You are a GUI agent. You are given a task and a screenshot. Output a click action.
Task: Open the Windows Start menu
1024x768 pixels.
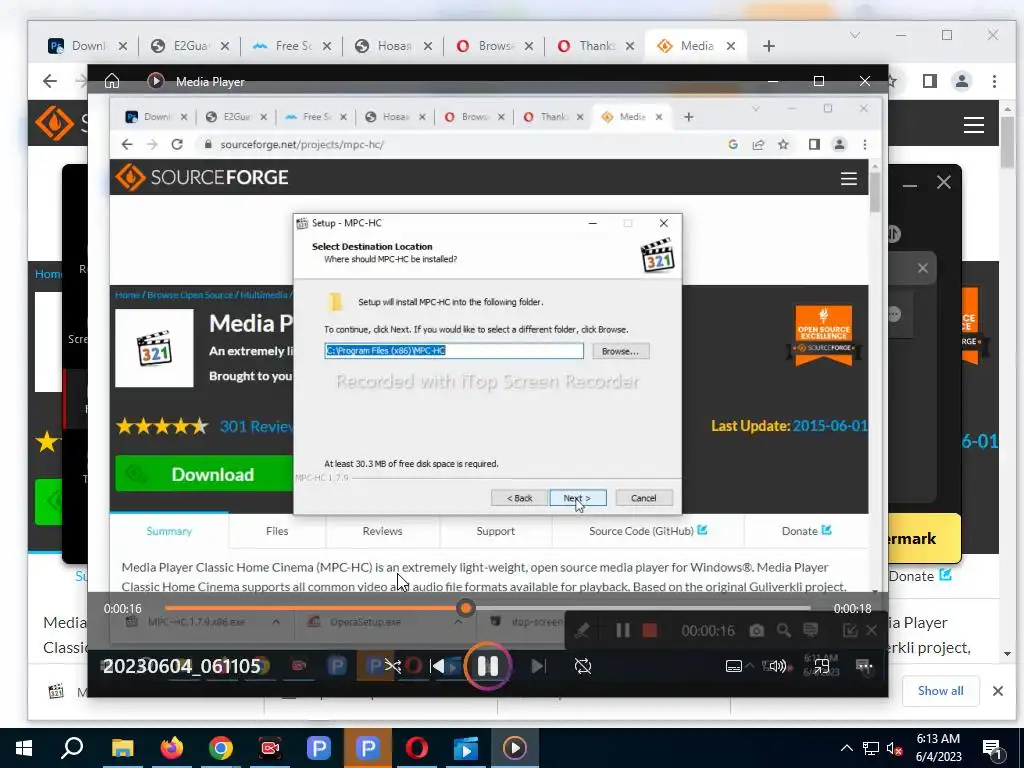click(24, 748)
